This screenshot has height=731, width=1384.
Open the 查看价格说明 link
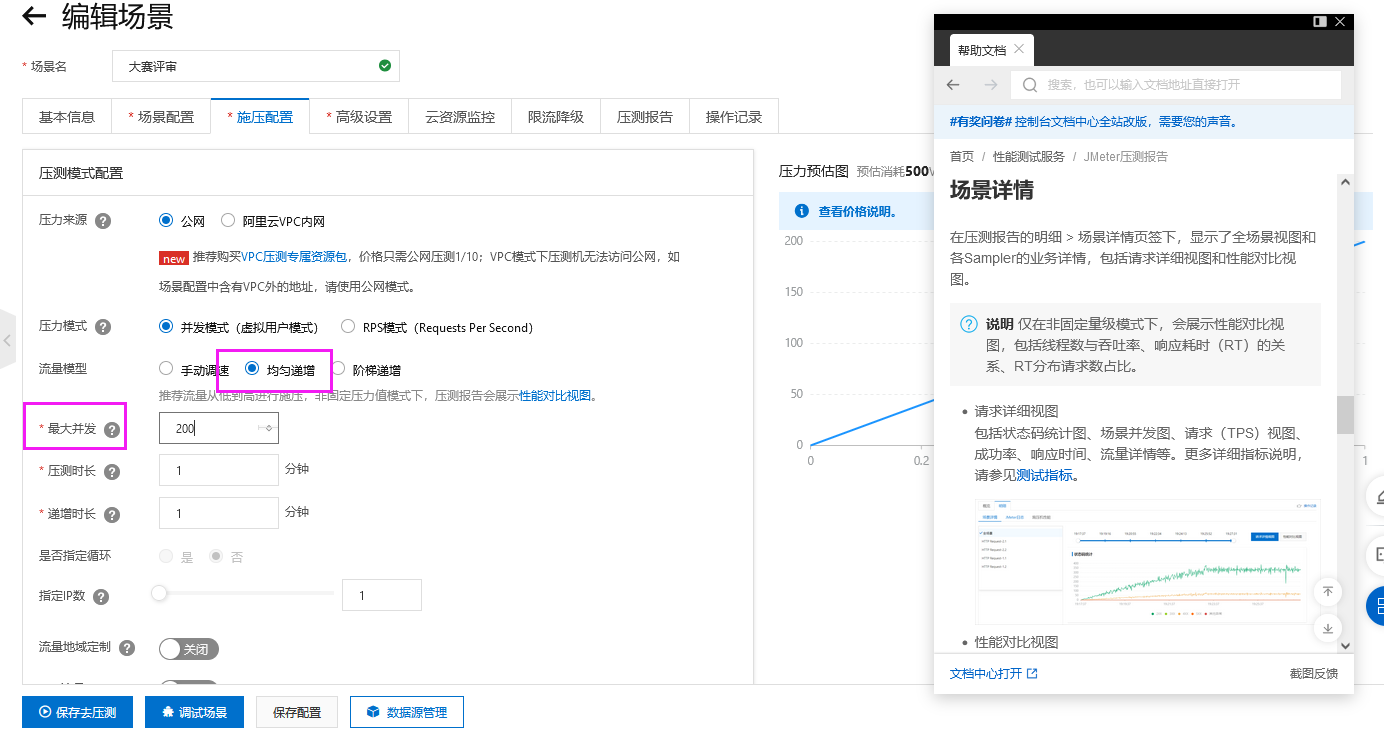[x=857, y=211]
